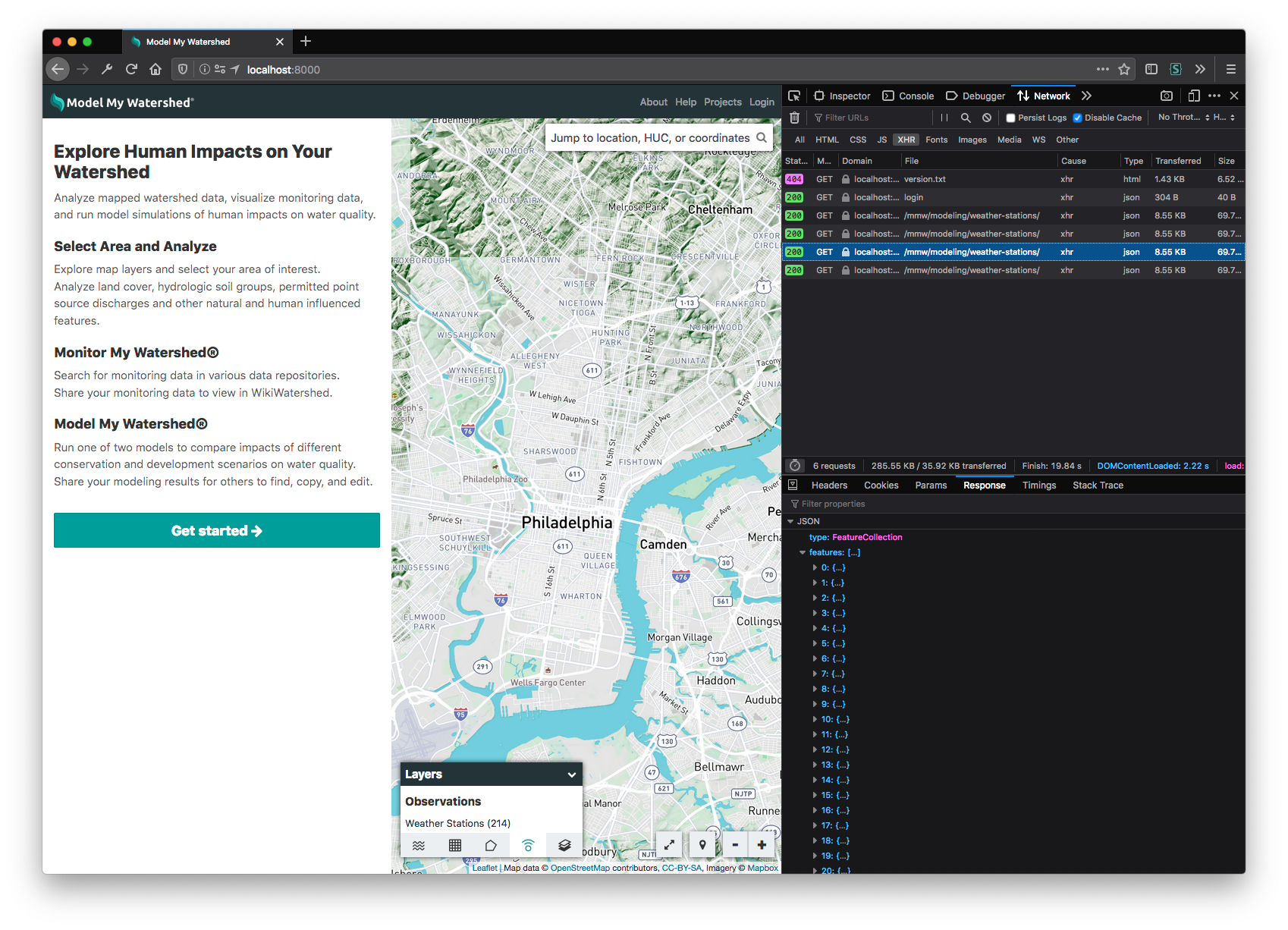Switch to the Console tab
This screenshot has height=930, width=1288.
coord(908,96)
